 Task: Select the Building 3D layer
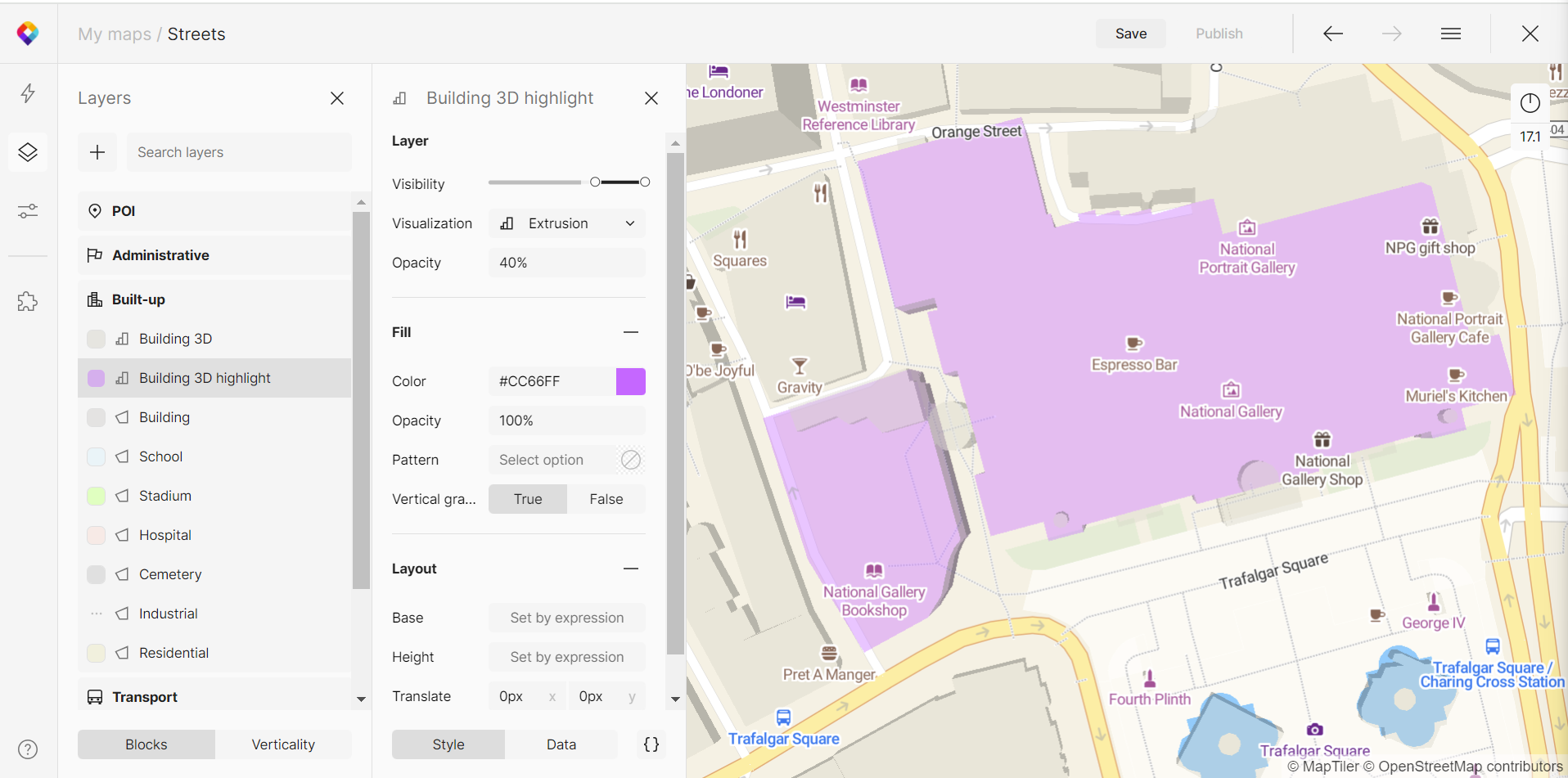[175, 339]
